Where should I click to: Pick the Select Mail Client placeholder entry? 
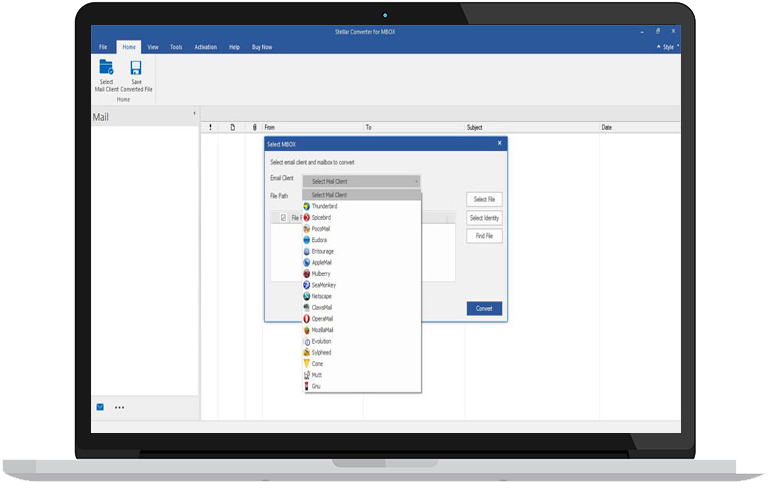pyautogui.click(x=362, y=195)
